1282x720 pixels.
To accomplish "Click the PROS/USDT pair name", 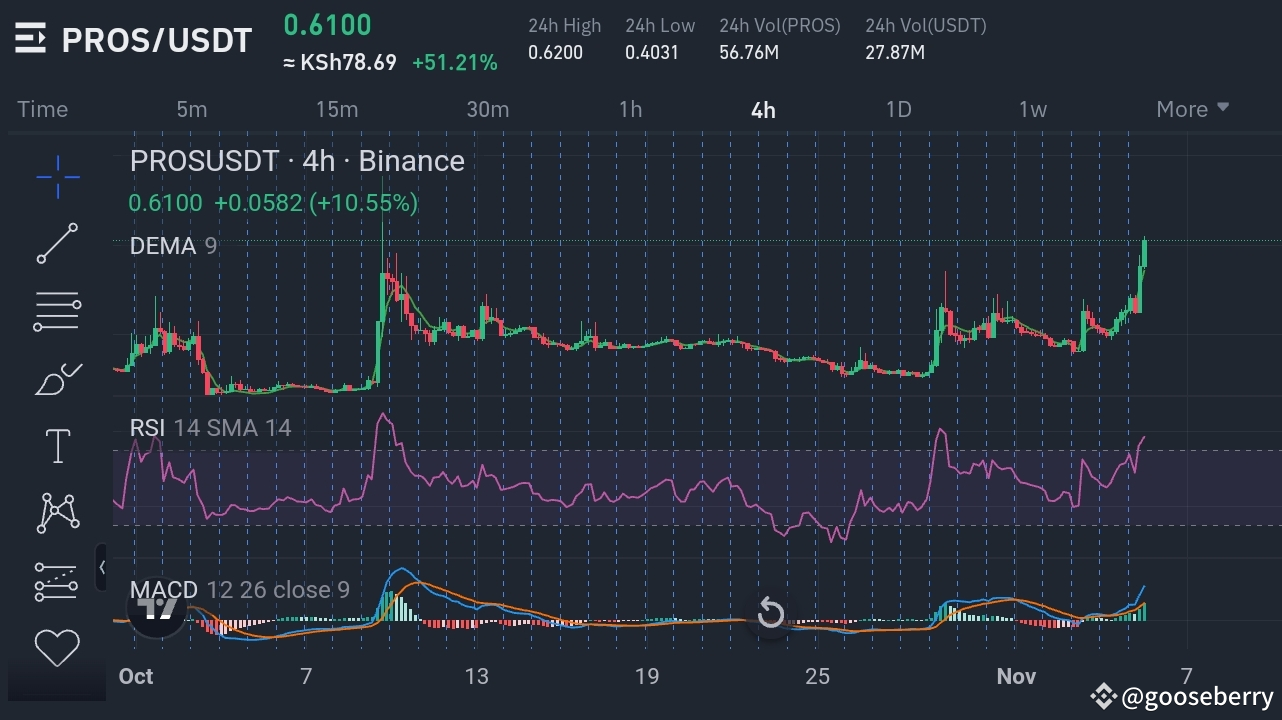I will [155, 40].
